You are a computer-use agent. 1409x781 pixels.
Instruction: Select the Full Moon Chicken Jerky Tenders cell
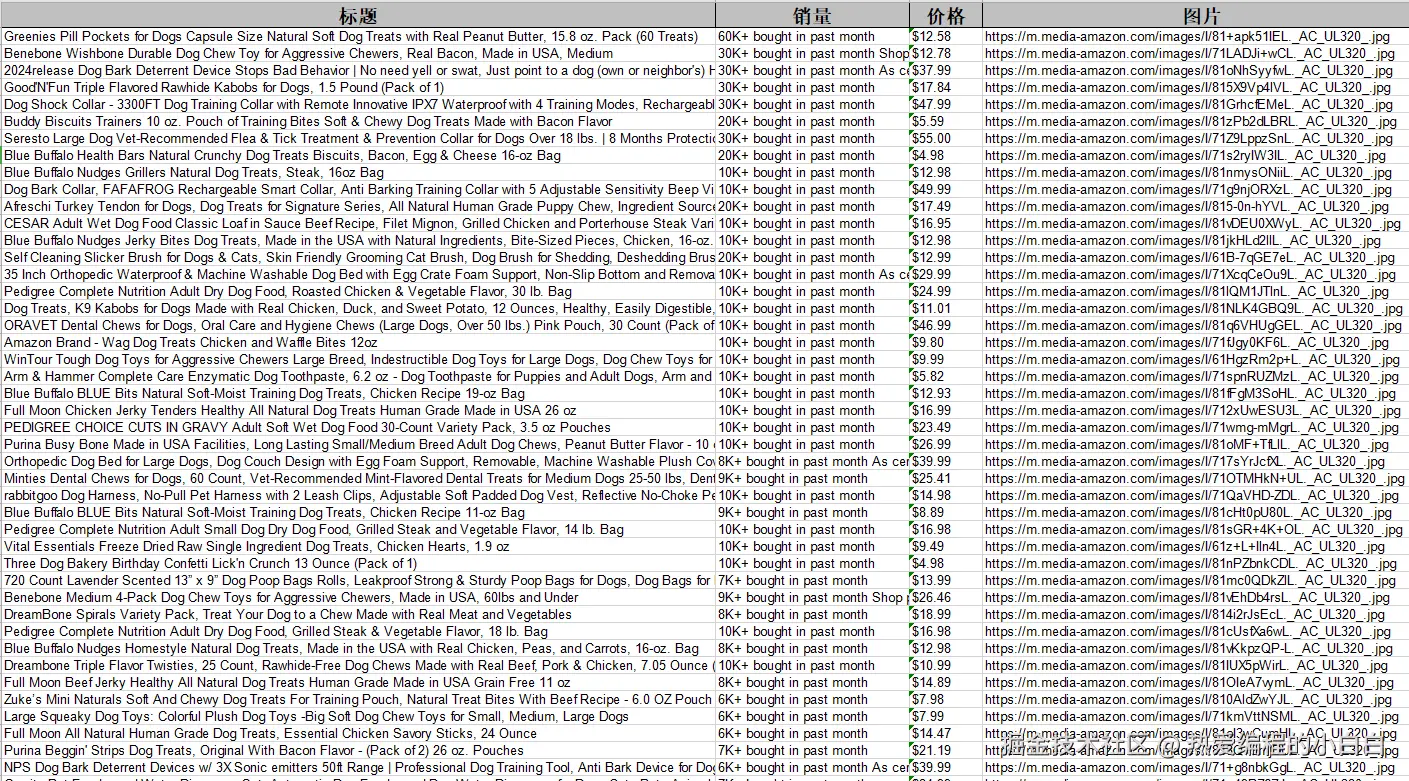(x=358, y=411)
